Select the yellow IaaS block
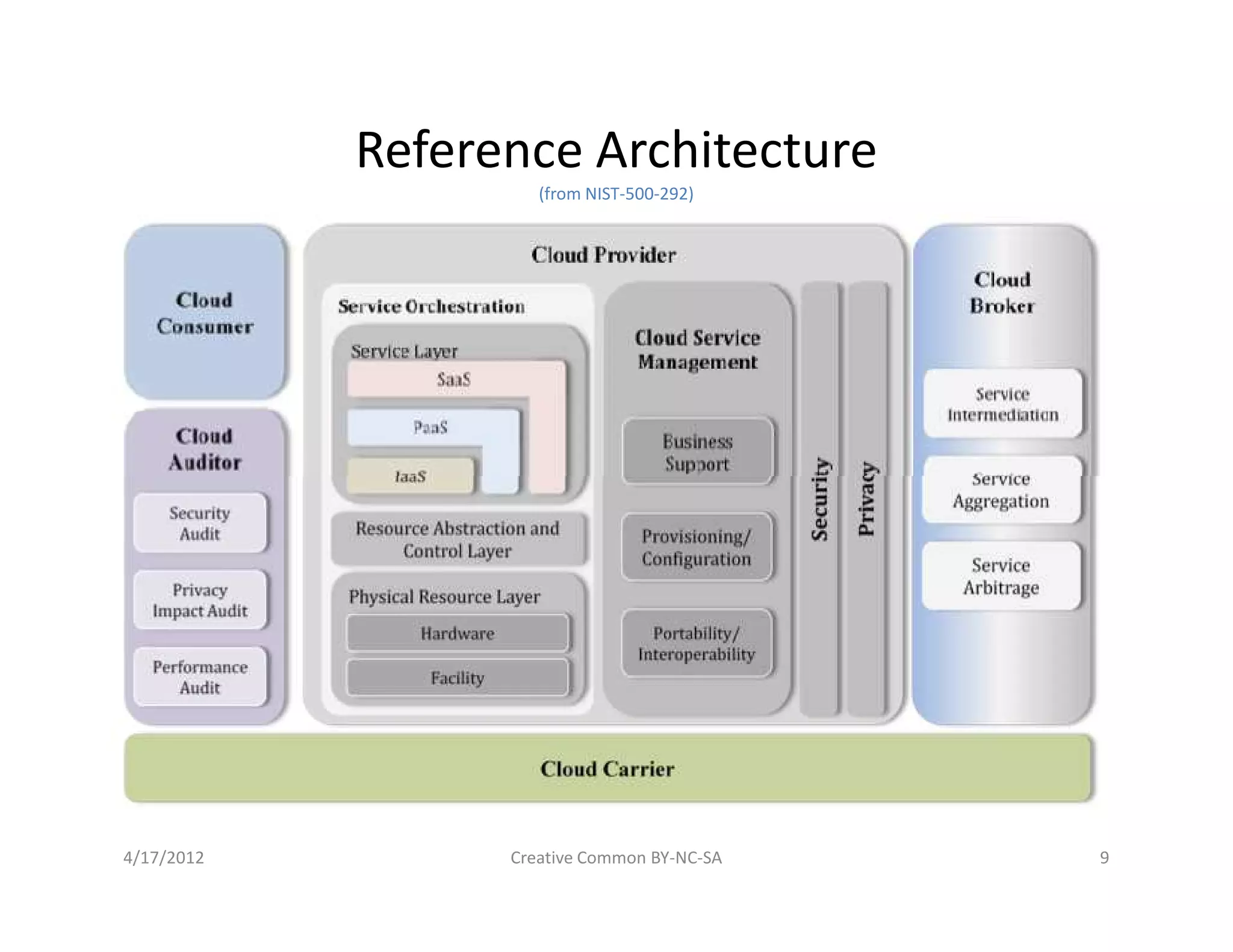Viewport: 1233px width, 952px height. [x=410, y=477]
